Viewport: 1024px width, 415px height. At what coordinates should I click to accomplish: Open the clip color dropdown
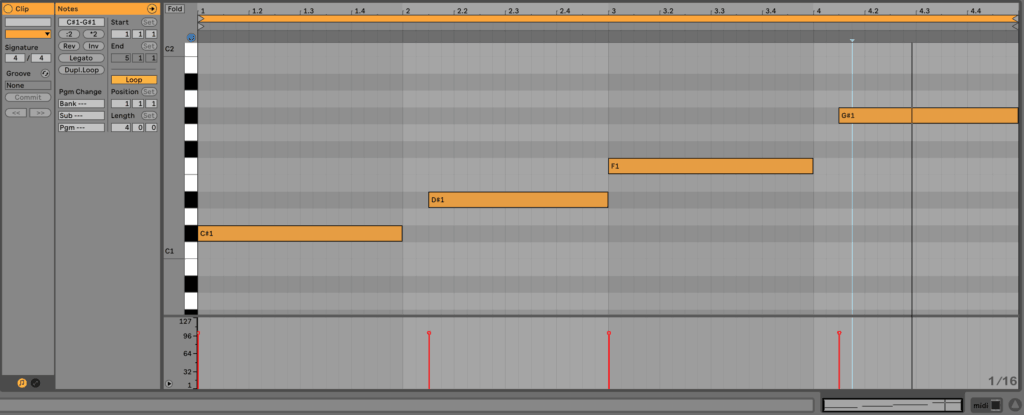pyautogui.click(x=28, y=34)
